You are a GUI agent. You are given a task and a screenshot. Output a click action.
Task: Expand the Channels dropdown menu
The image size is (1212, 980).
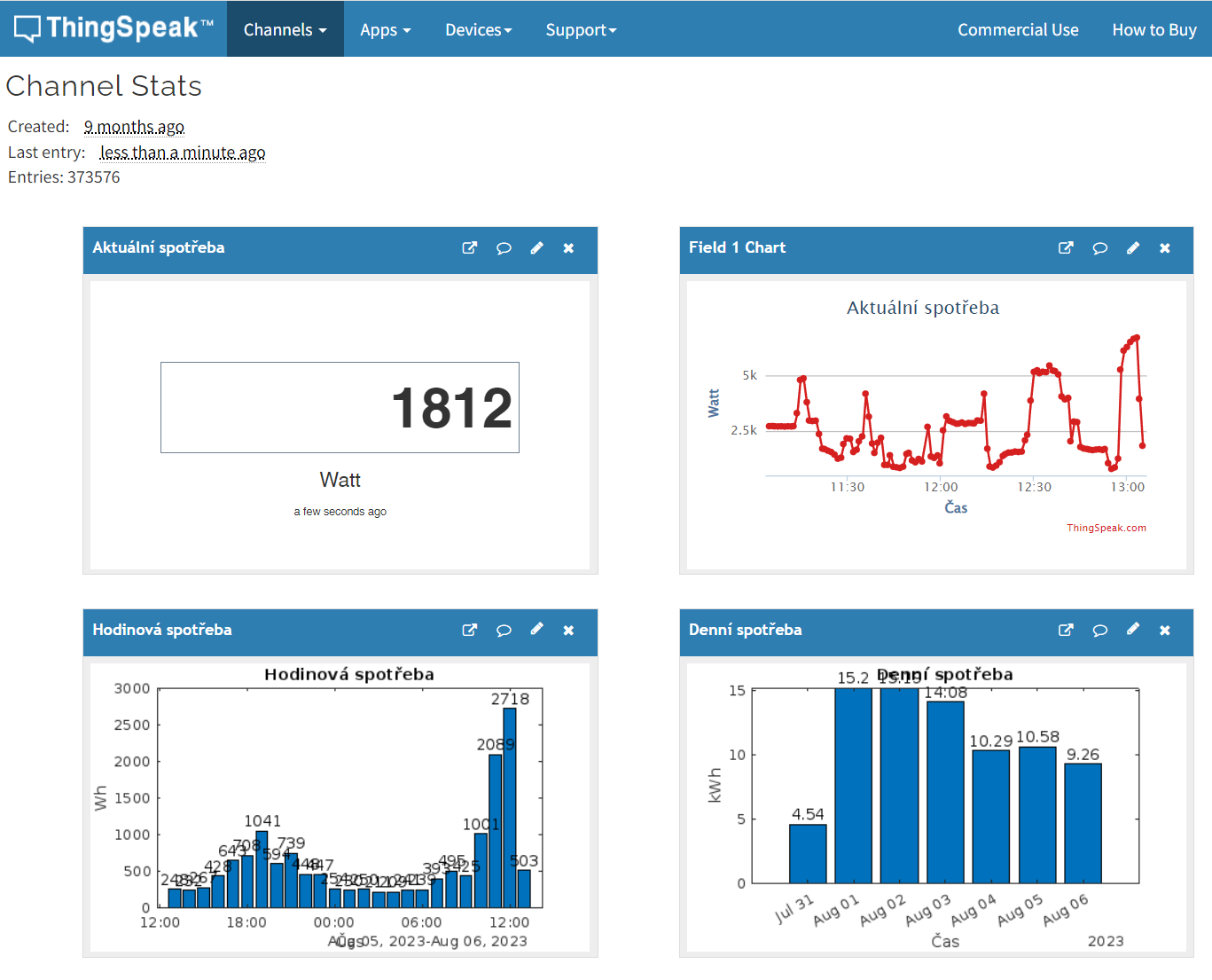coord(285,30)
